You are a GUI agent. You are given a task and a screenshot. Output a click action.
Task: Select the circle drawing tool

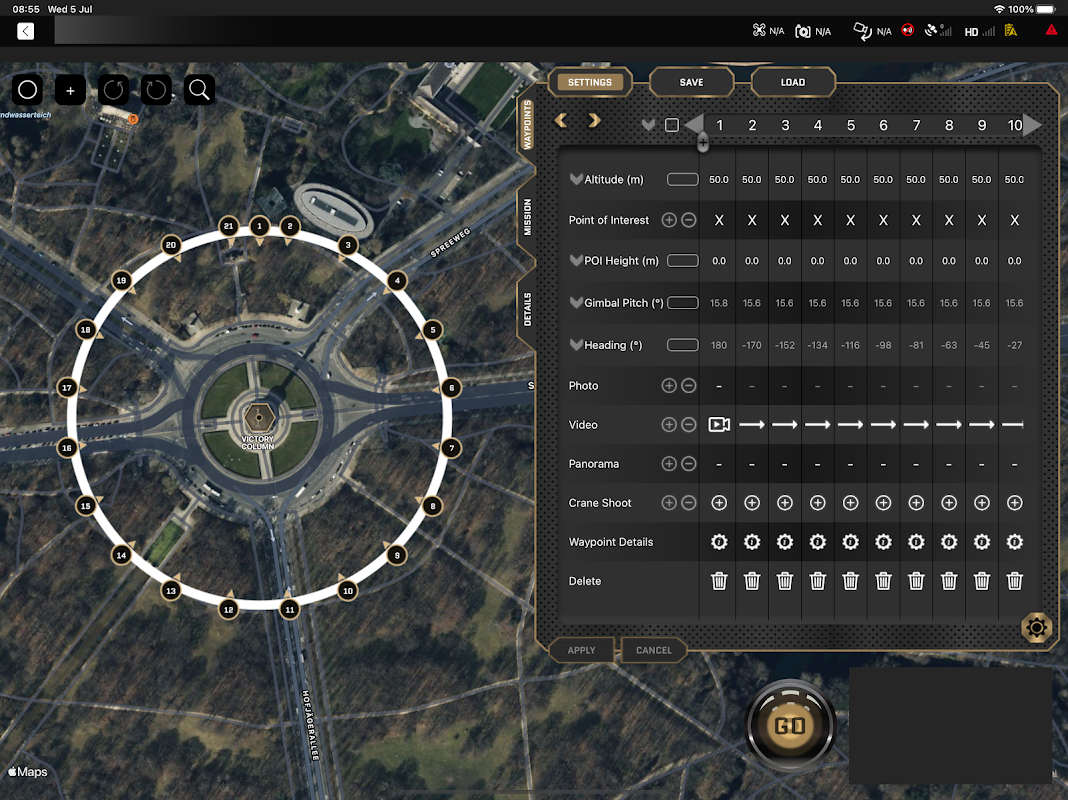[28, 90]
